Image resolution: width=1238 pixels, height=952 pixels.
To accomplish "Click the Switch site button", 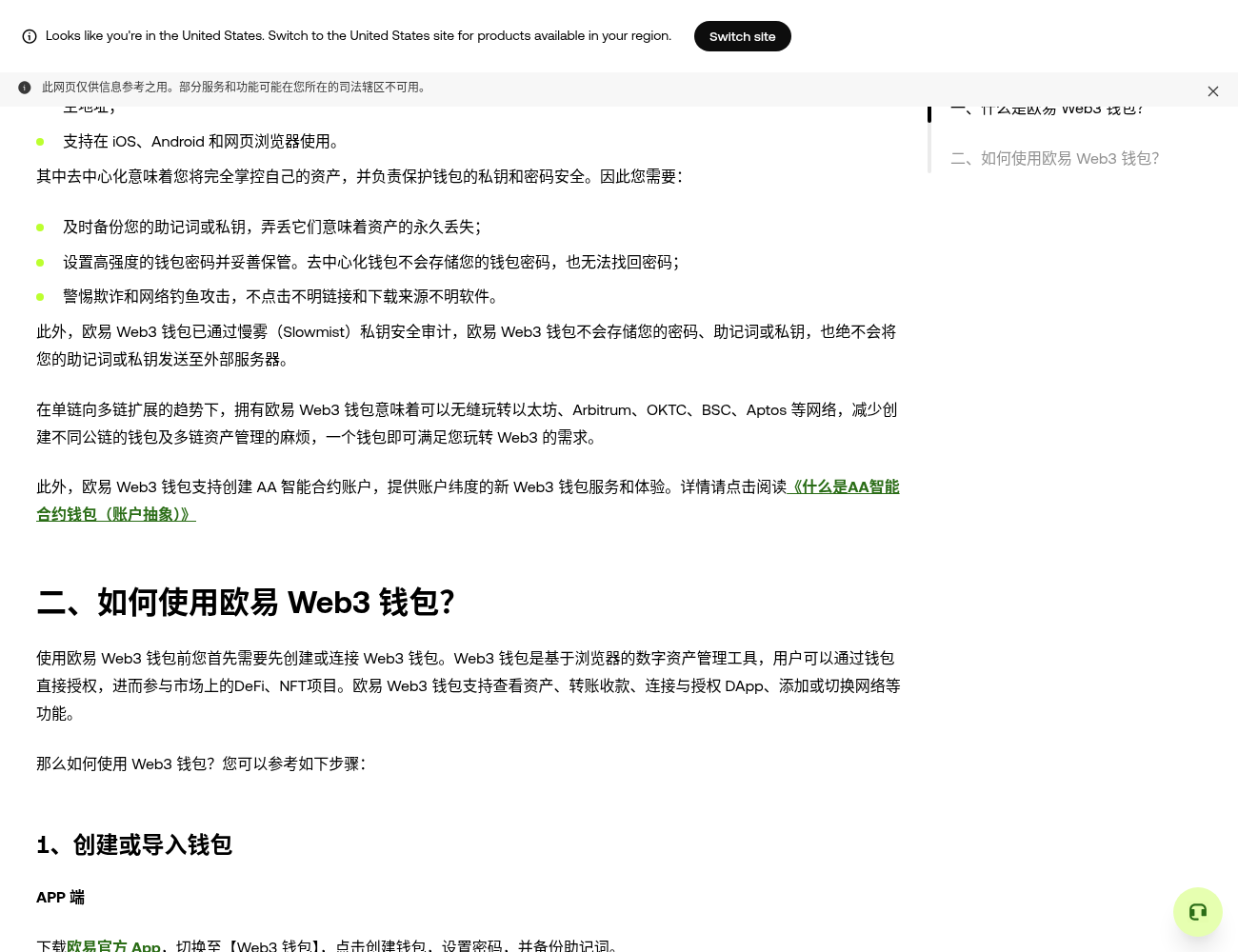I will 742,36.
